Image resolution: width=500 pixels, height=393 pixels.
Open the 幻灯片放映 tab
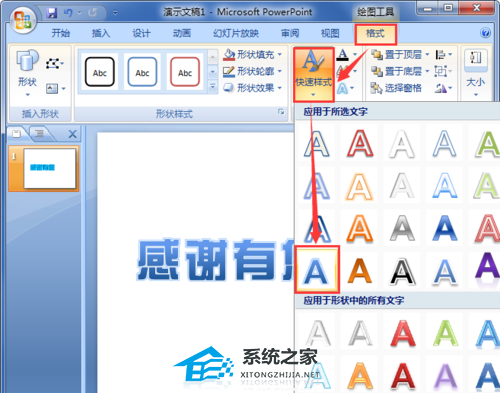(236, 33)
